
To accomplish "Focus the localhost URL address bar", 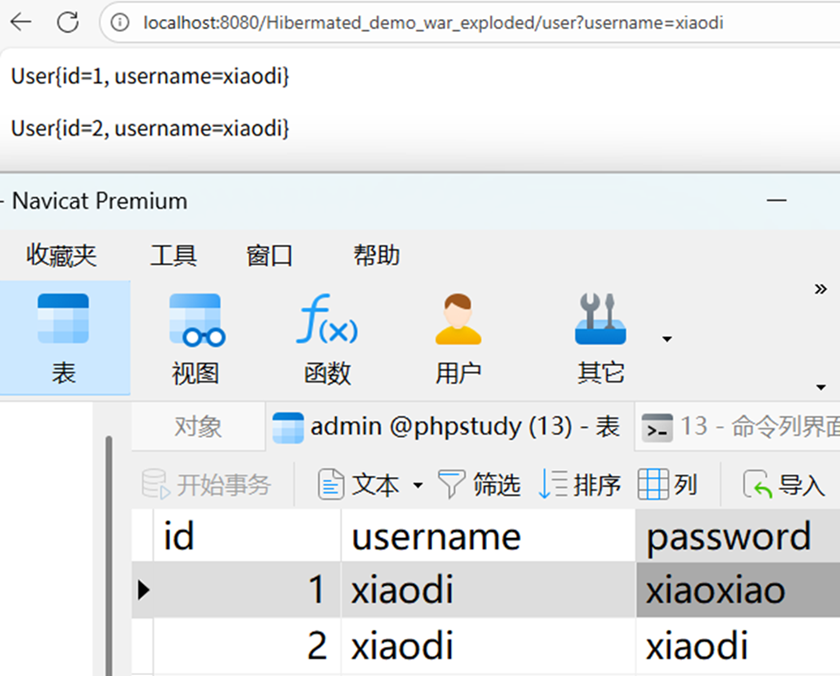I will [x=433, y=22].
